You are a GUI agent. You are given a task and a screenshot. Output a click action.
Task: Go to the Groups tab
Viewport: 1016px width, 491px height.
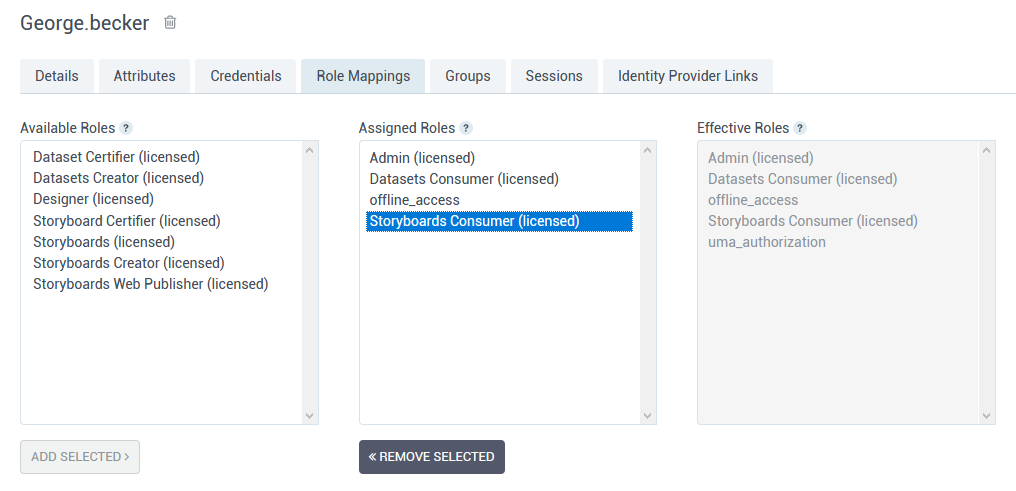click(468, 76)
